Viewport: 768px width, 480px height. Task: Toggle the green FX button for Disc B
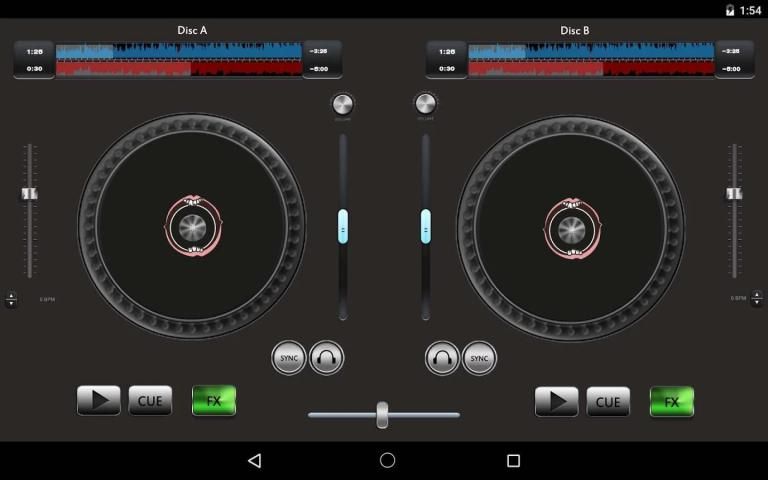[671, 402]
